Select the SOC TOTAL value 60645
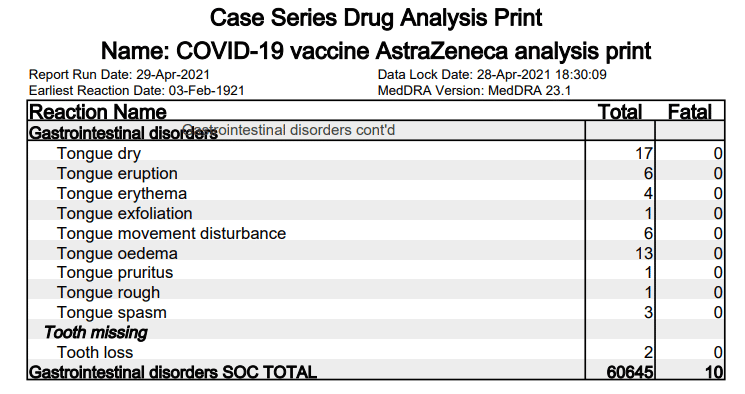Screen dimensions: 745x394 [630, 372]
